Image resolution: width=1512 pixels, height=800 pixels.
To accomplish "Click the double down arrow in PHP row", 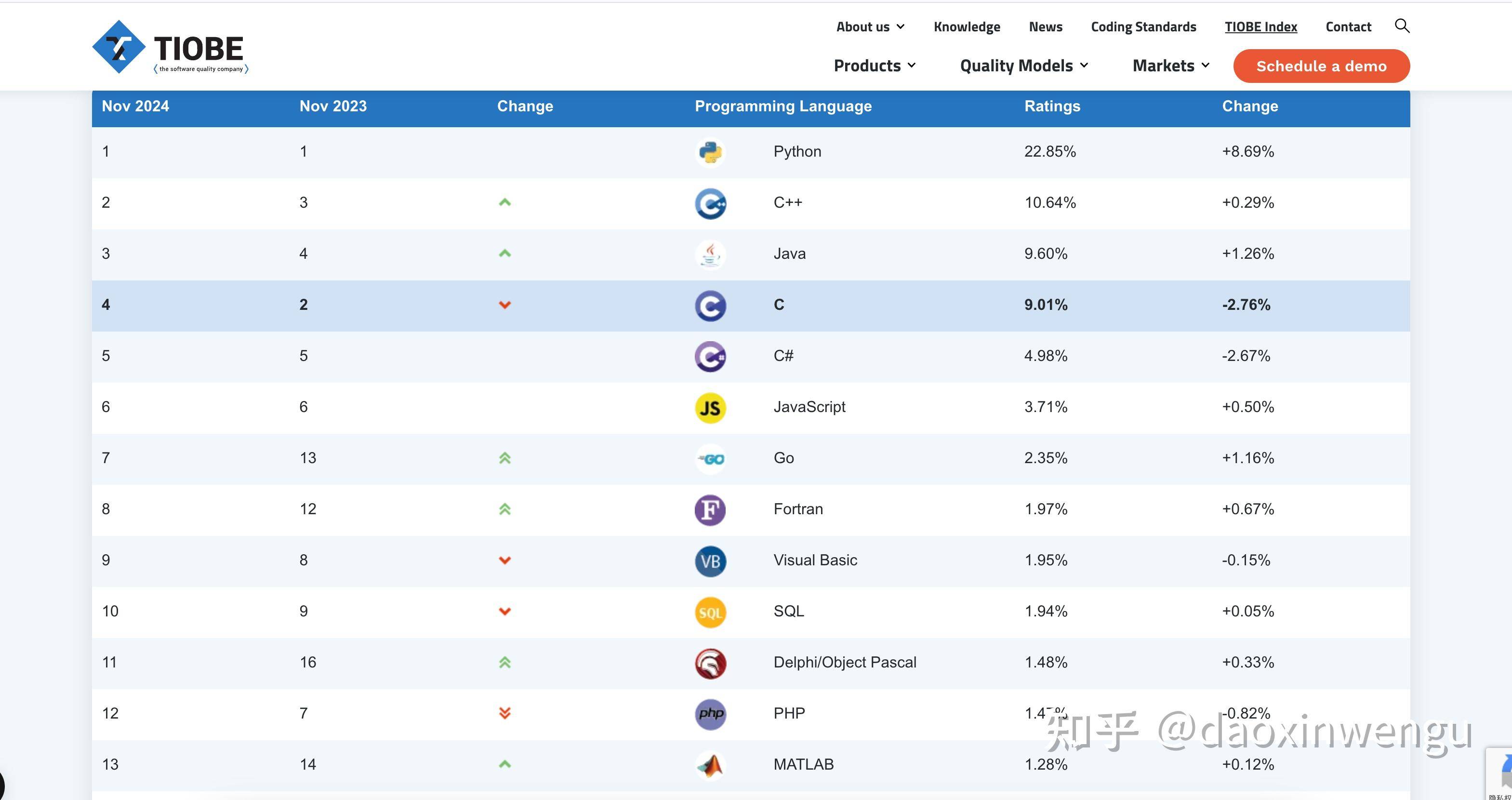I will 505,713.
